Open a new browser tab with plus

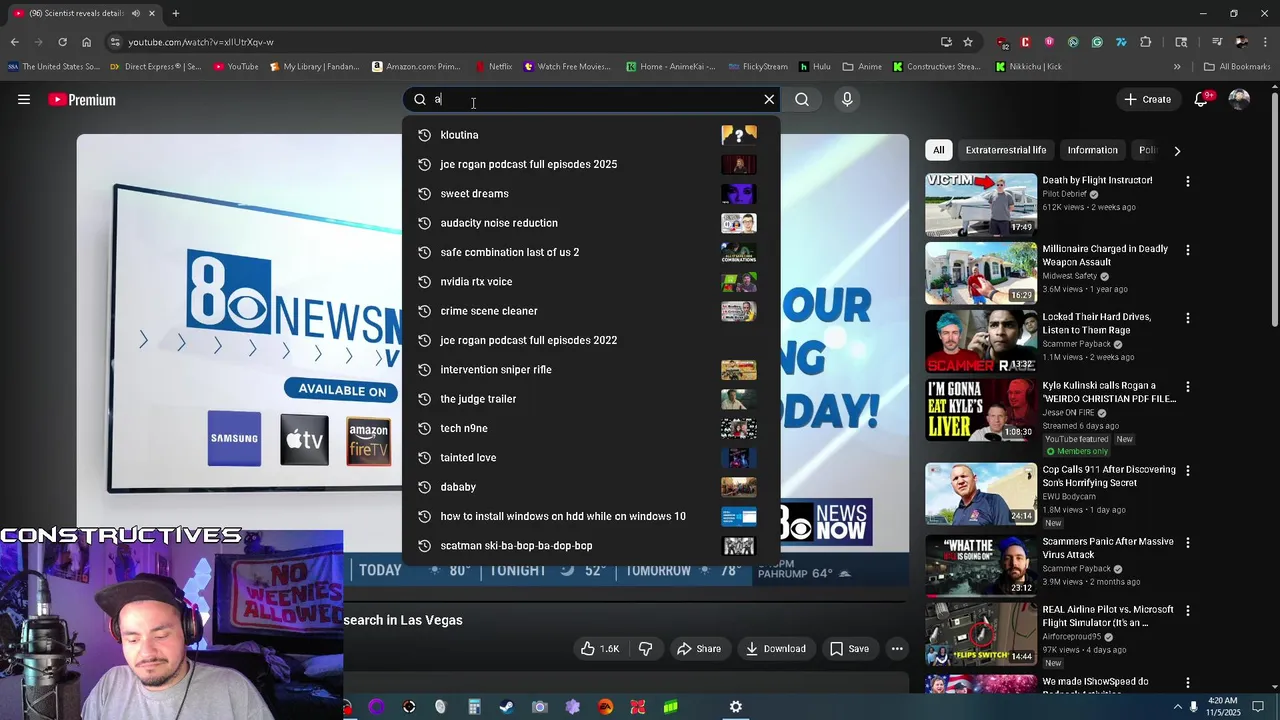(175, 13)
